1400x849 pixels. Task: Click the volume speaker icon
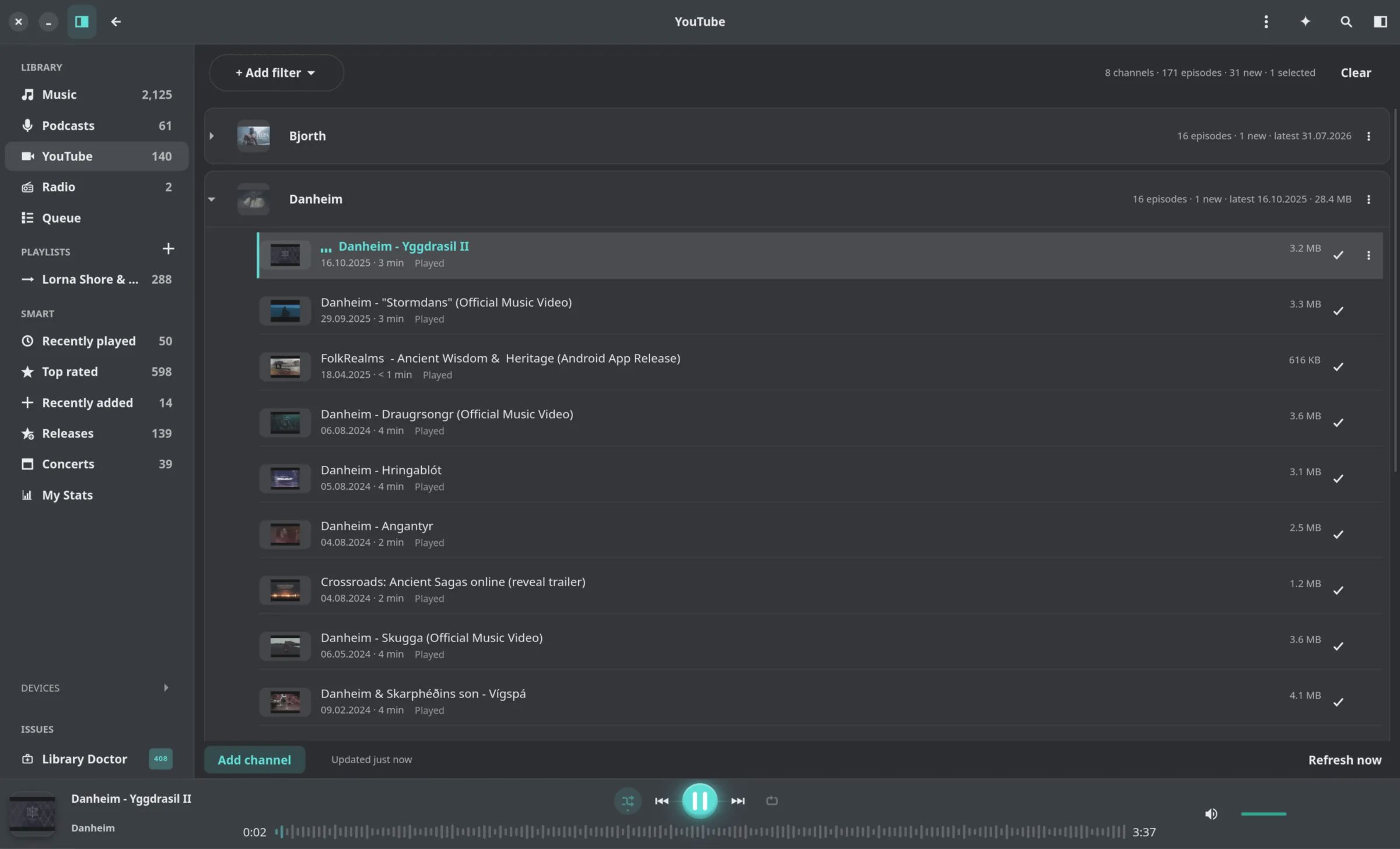(x=1211, y=814)
